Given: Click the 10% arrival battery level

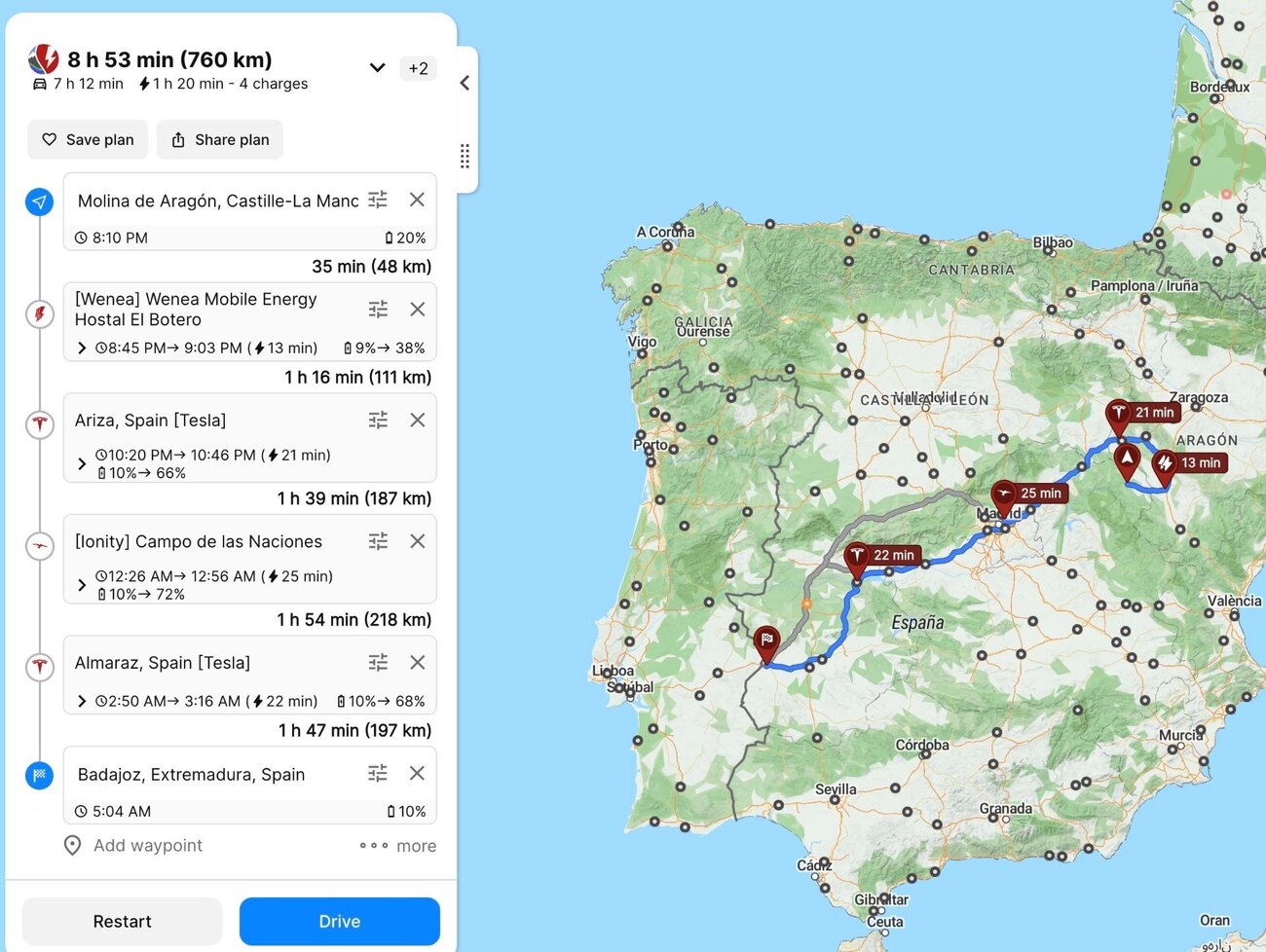Looking at the screenshot, I should pyautogui.click(x=406, y=812).
